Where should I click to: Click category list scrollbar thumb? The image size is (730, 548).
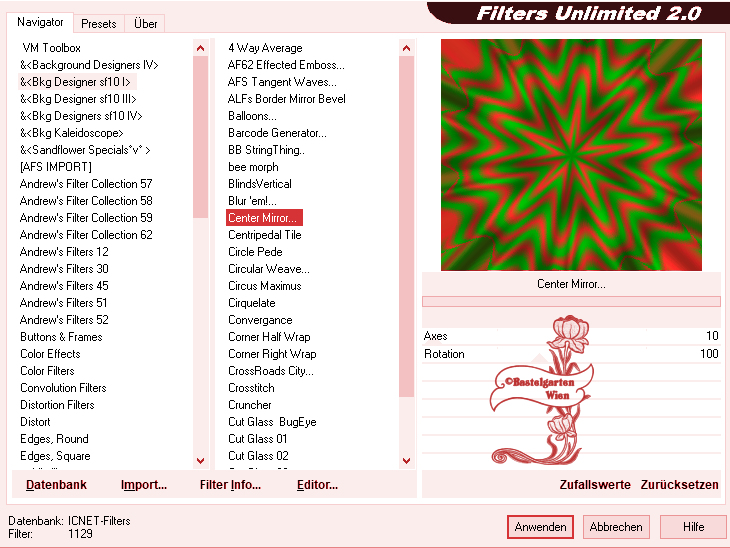[200, 137]
